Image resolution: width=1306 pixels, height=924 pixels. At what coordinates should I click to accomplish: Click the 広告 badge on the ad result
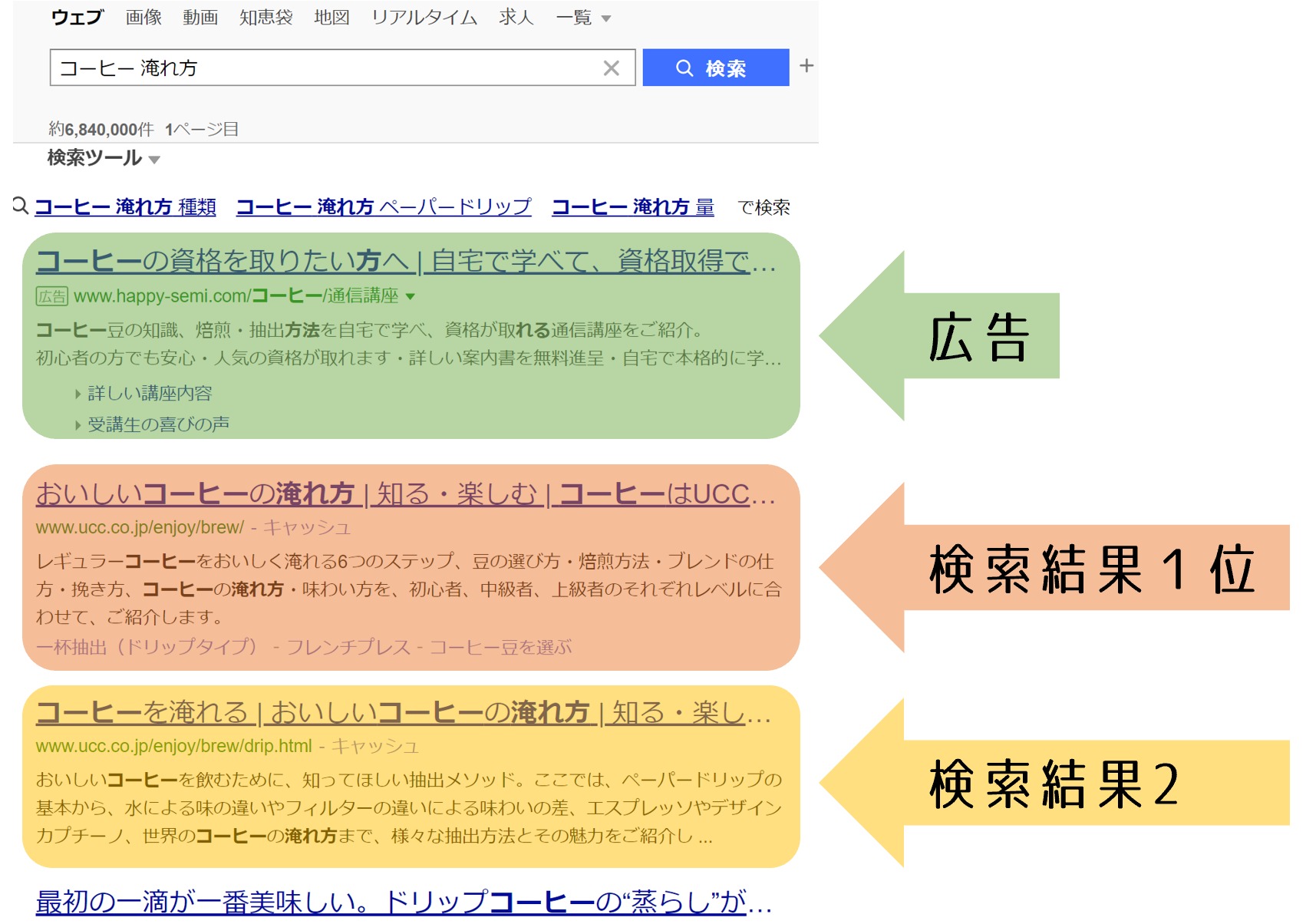point(52,297)
